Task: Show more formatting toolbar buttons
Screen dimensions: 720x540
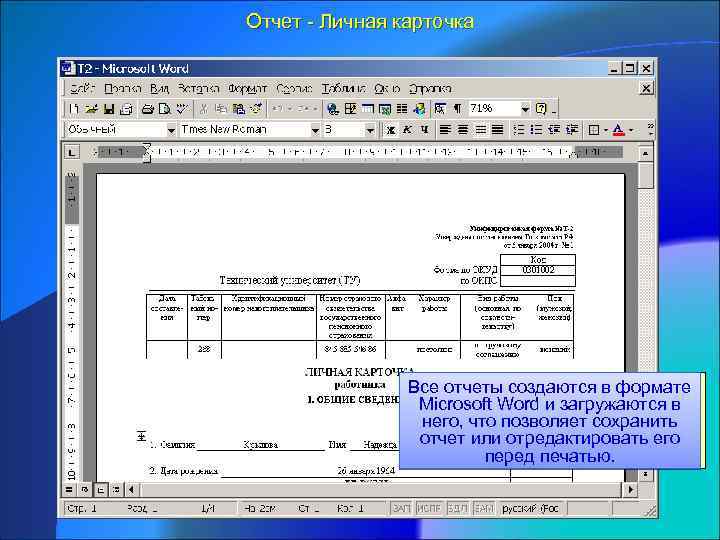Action: pos(651,130)
